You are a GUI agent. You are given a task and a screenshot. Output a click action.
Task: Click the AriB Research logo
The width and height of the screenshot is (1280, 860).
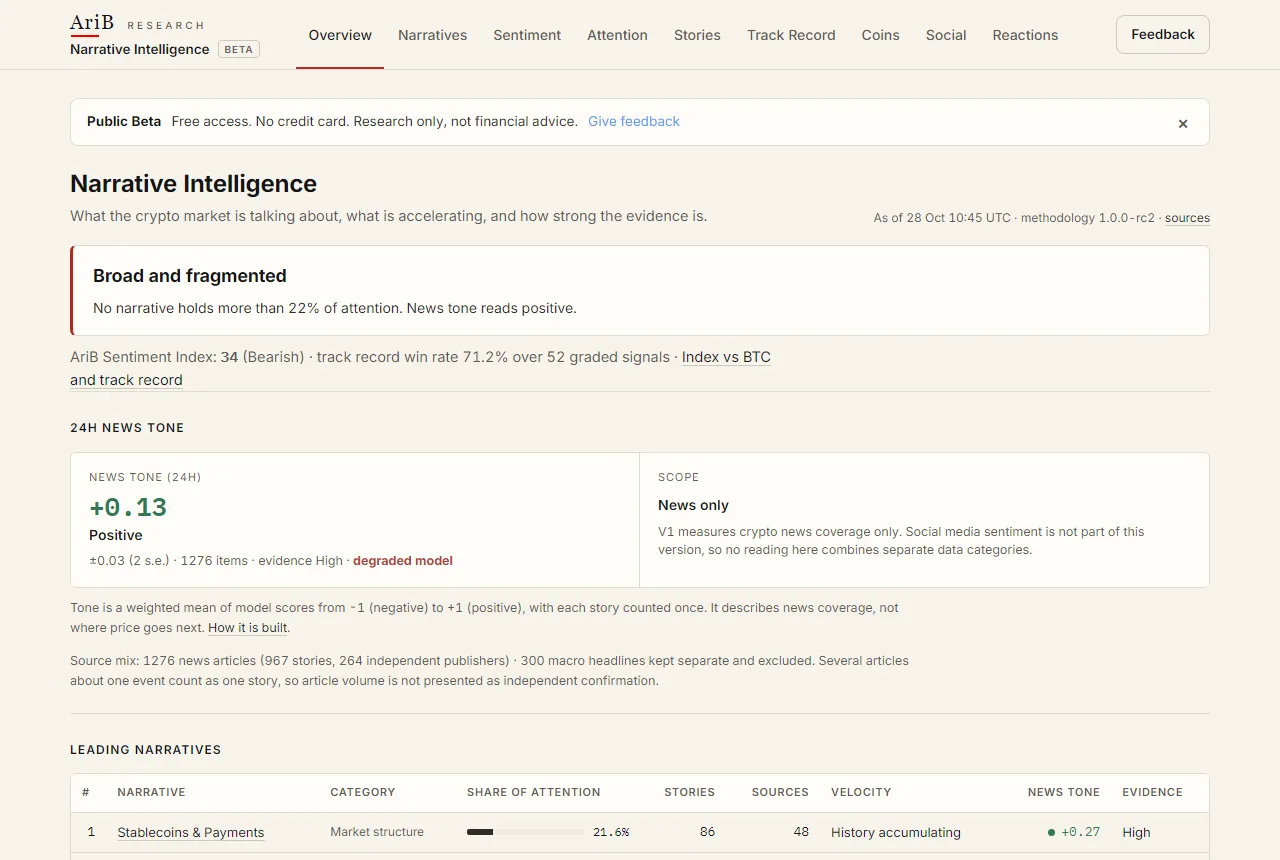click(137, 25)
